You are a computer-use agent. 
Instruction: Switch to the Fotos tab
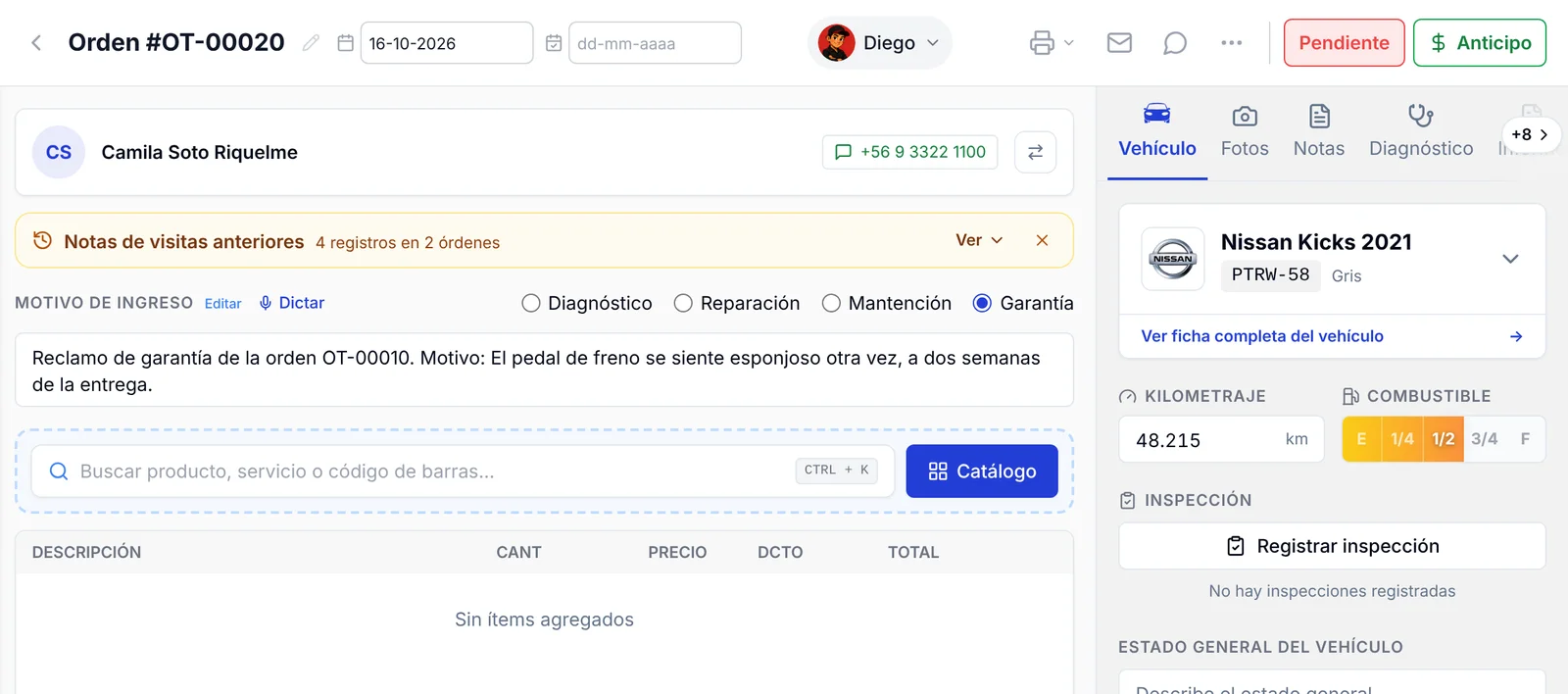coord(1245,131)
